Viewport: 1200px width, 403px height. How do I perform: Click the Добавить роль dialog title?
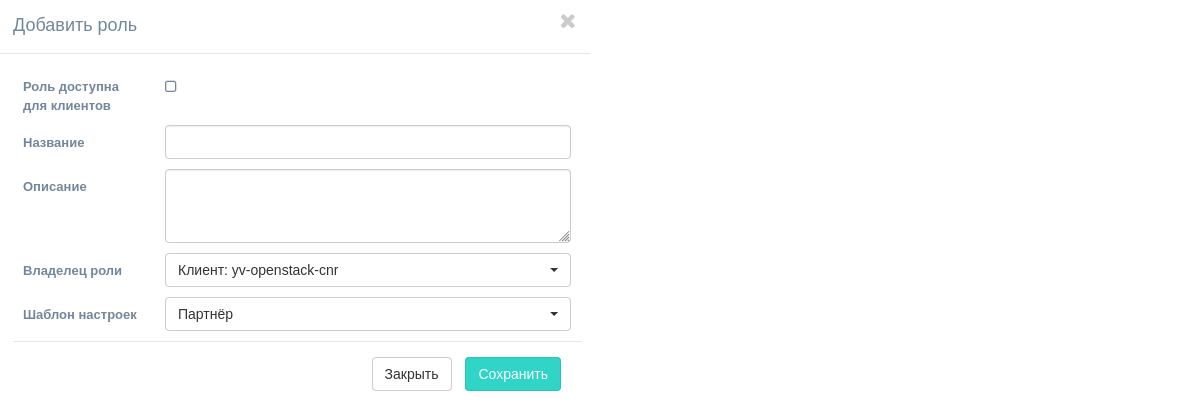pos(75,25)
